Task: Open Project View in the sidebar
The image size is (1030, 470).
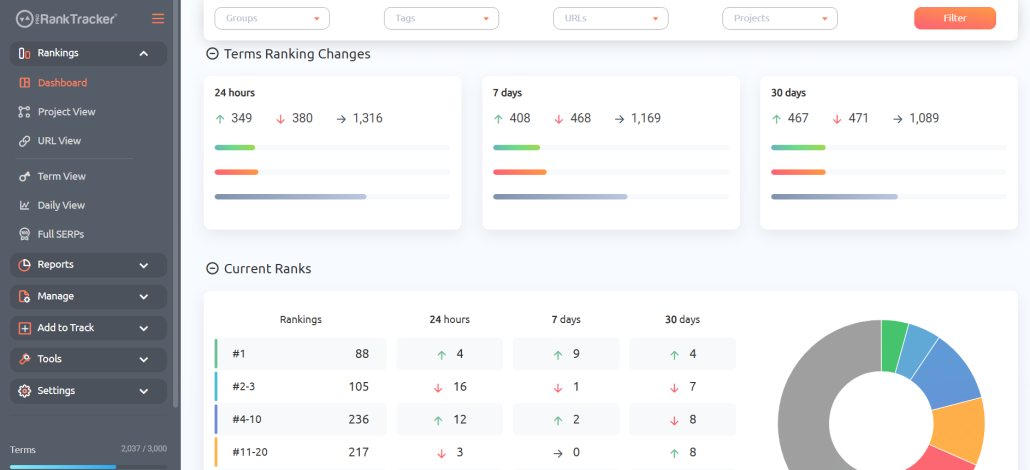Action: pyautogui.click(x=66, y=112)
